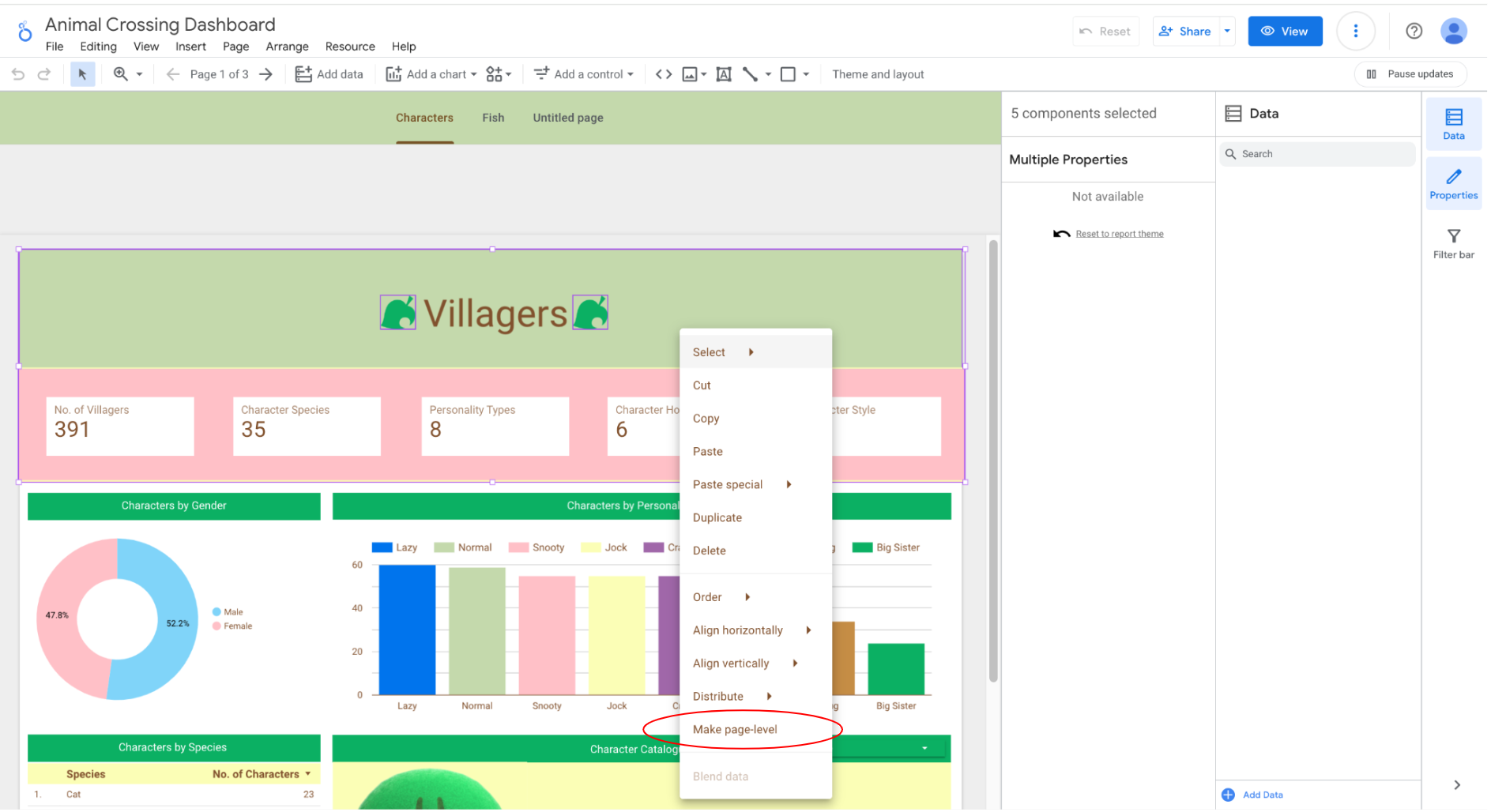1506x812 pixels.
Task: Toggle the Lazy legend entry
Action: click(395, 547)
